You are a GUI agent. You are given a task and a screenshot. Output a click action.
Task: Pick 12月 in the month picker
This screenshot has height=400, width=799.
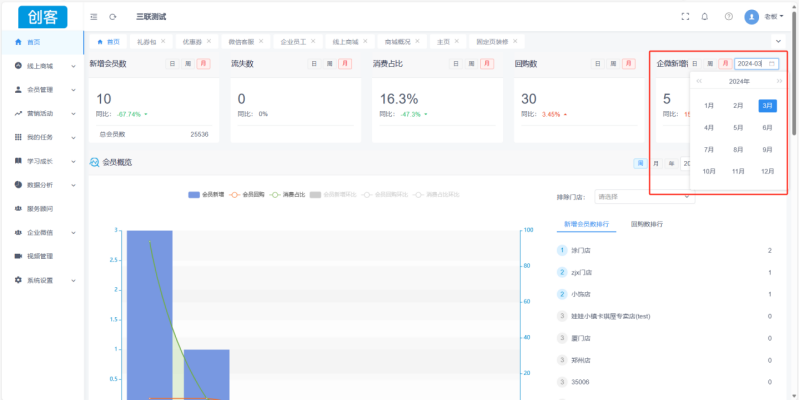pyautogui.click(x=767, y=171)
